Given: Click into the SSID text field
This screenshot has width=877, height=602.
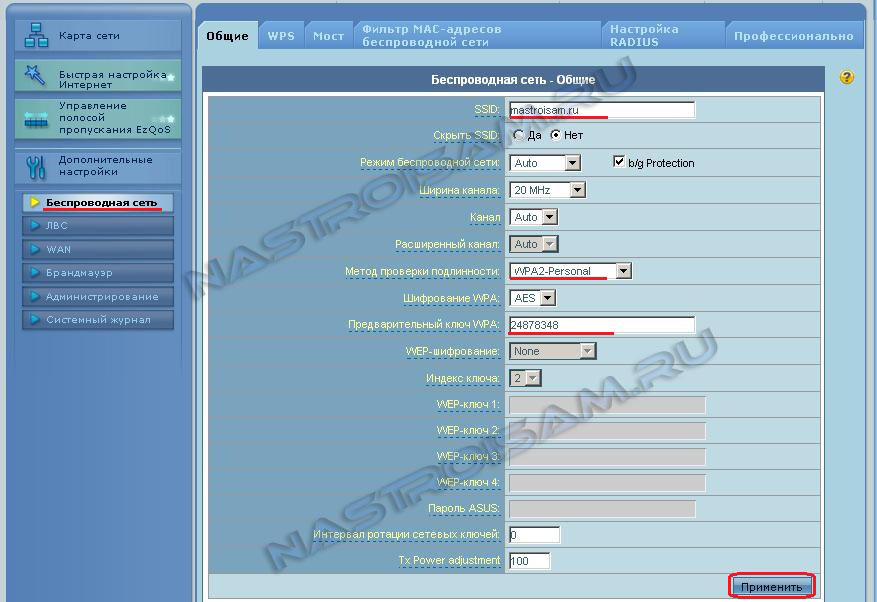Looking at the screenshot, I should point(600,109).
